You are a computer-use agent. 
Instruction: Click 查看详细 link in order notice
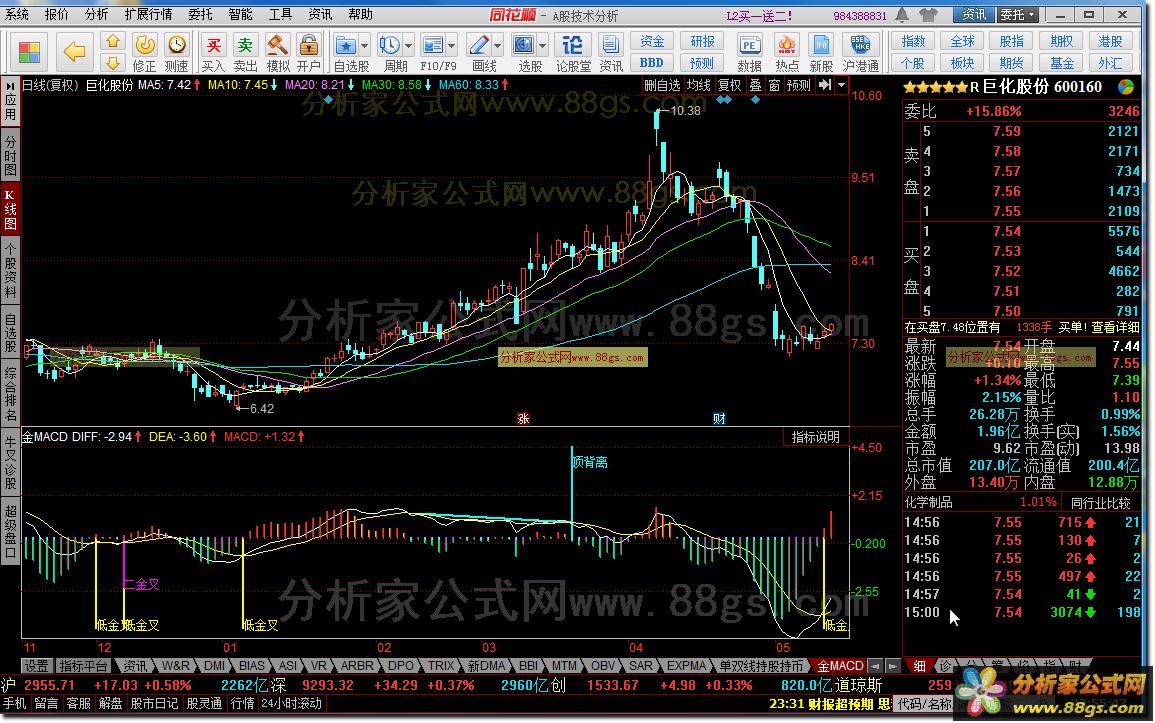[1114, 326]
